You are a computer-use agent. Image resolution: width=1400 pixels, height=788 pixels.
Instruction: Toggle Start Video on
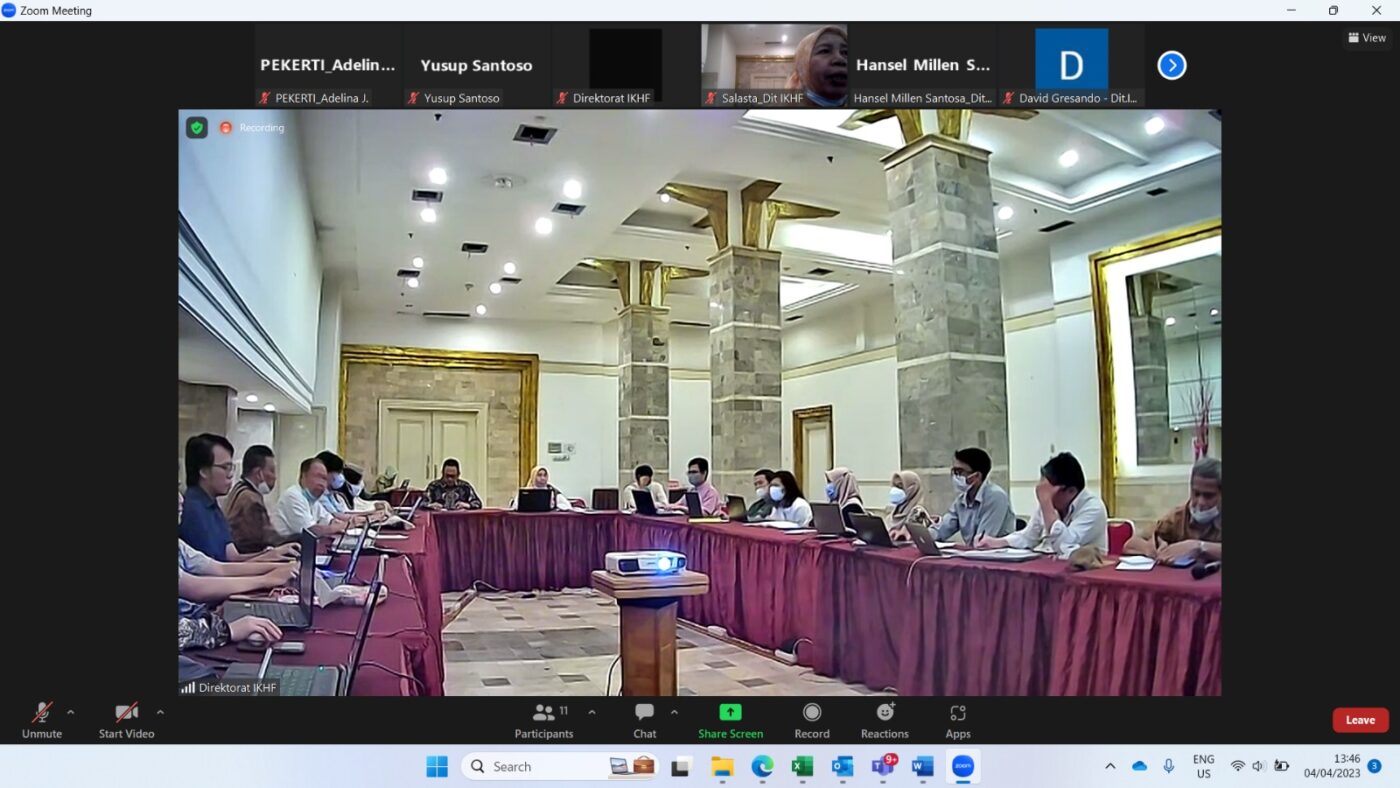pyautogui.click(x=126, y=720)
